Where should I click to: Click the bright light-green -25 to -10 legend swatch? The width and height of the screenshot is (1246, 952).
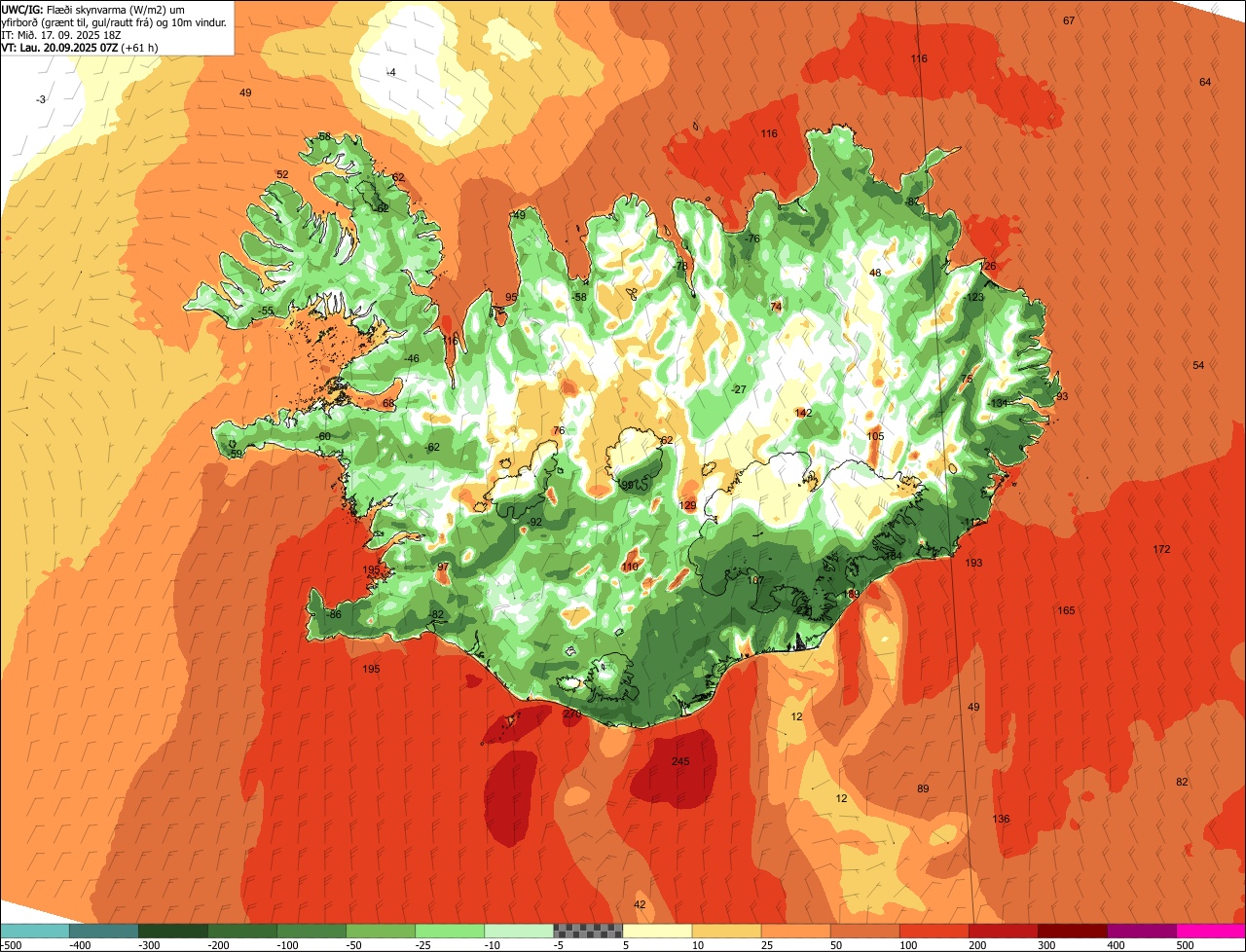450,931
